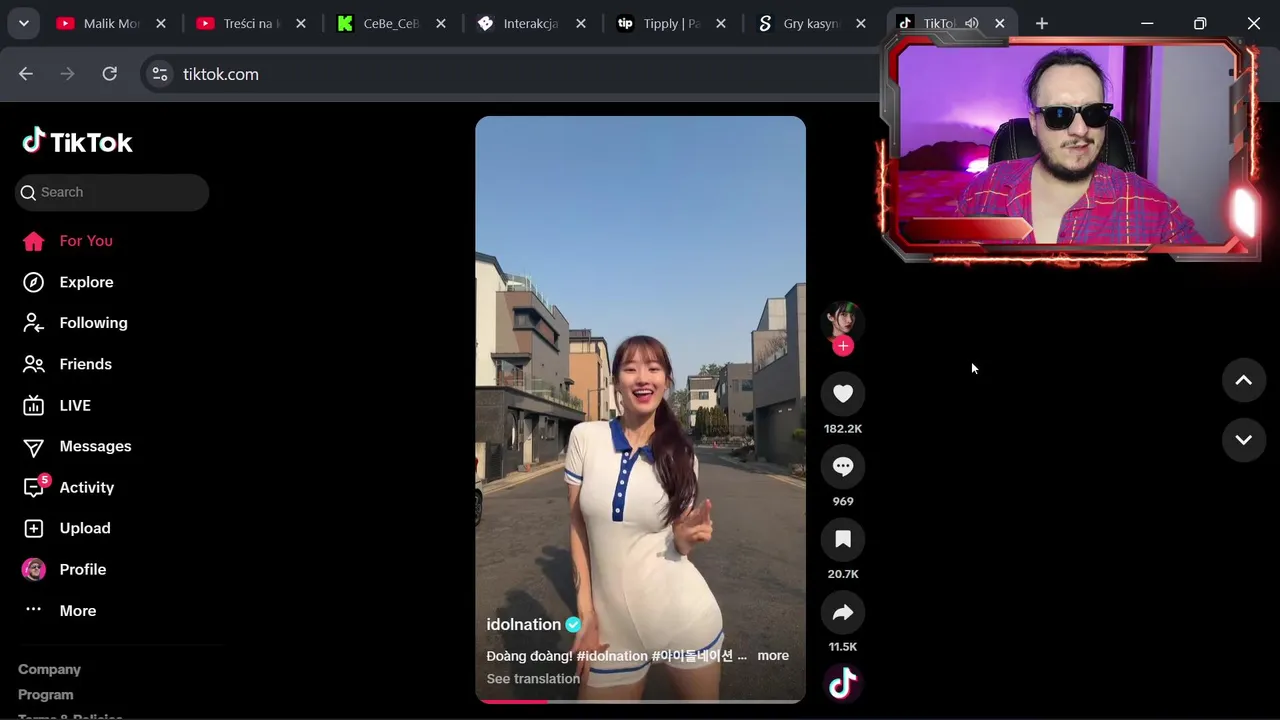Screen dimensions: 1280x720
Task: Click the Messages paper-plane icon
Action: pos(34,447)
